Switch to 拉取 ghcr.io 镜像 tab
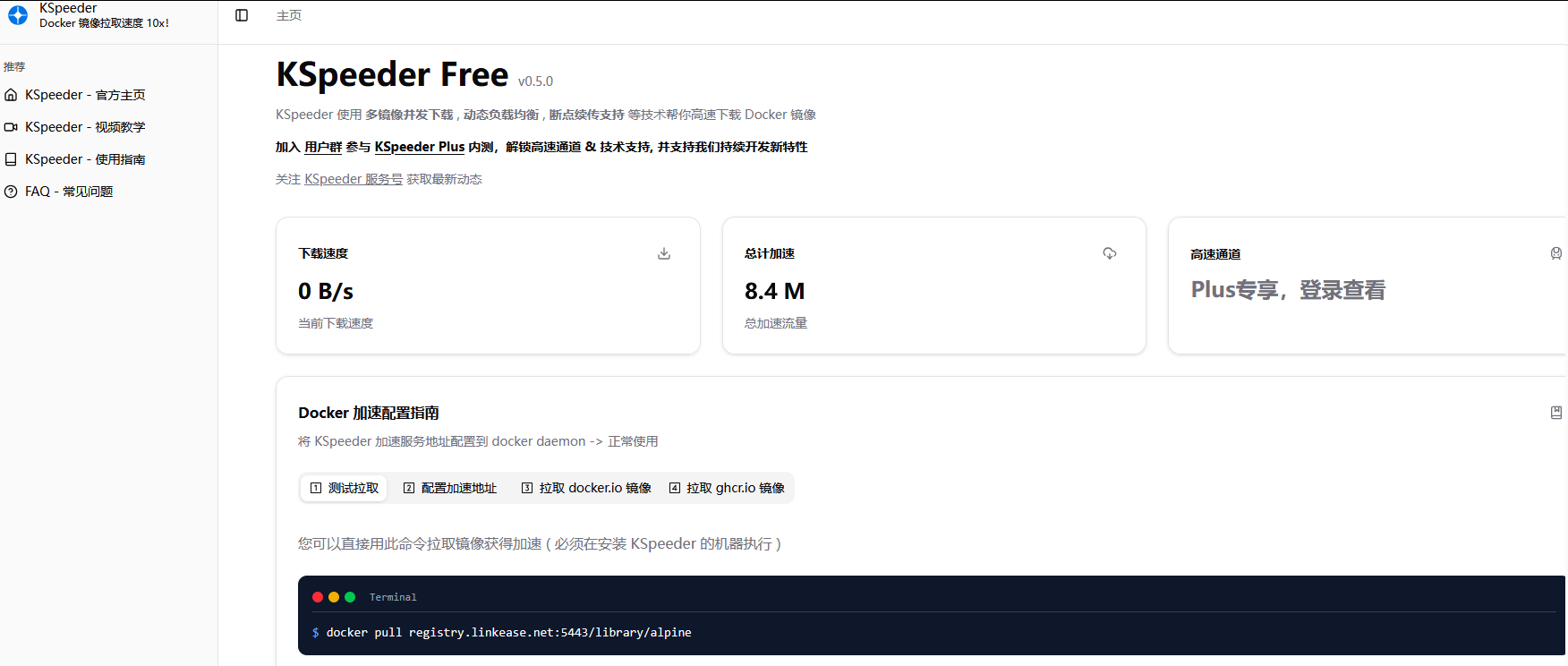Image resolution: width=1568 pixels, height=666 pixels. (x=727, y=488)
